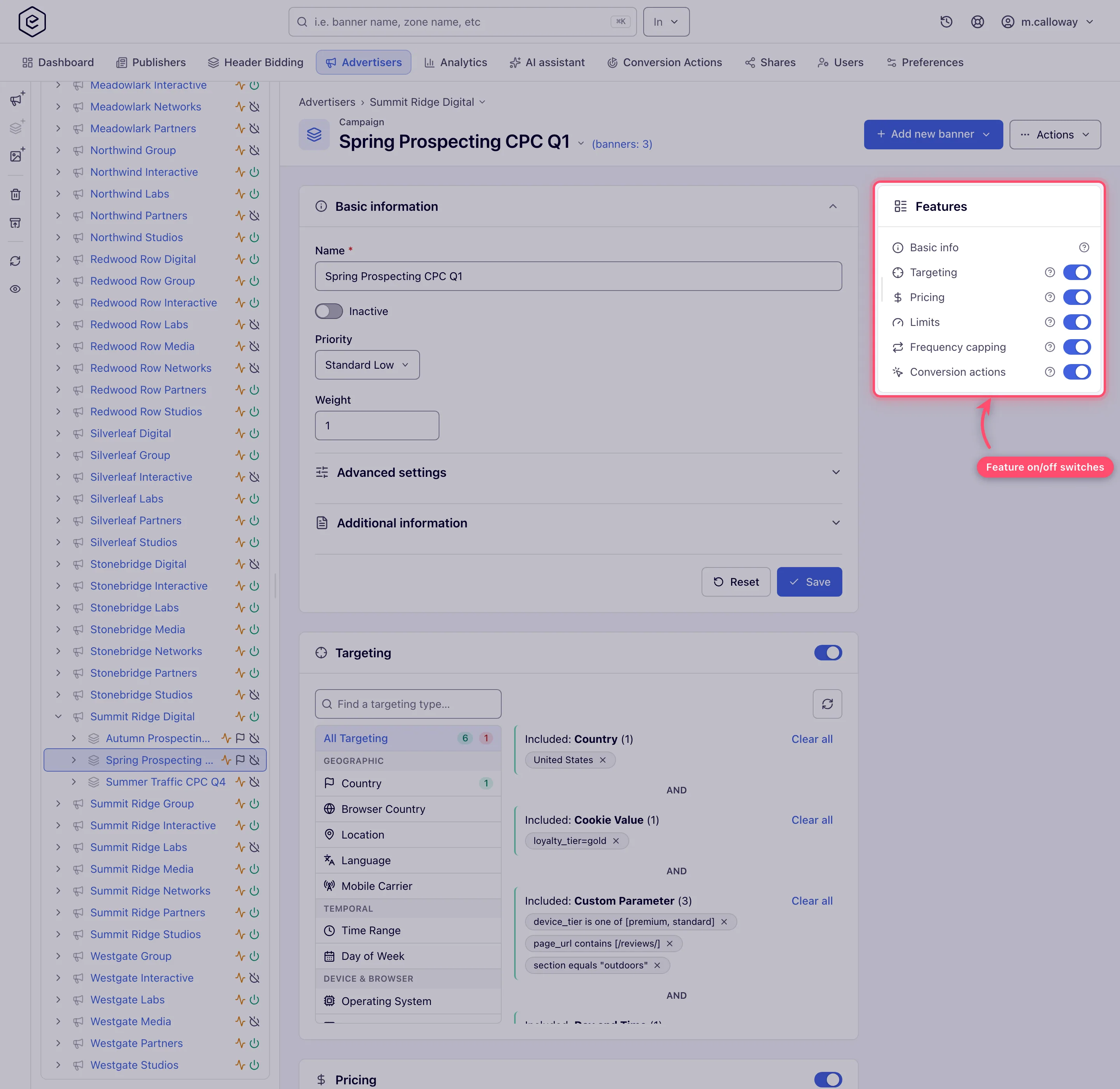Toggle Limits in the Features panel

pos(1076,322)
